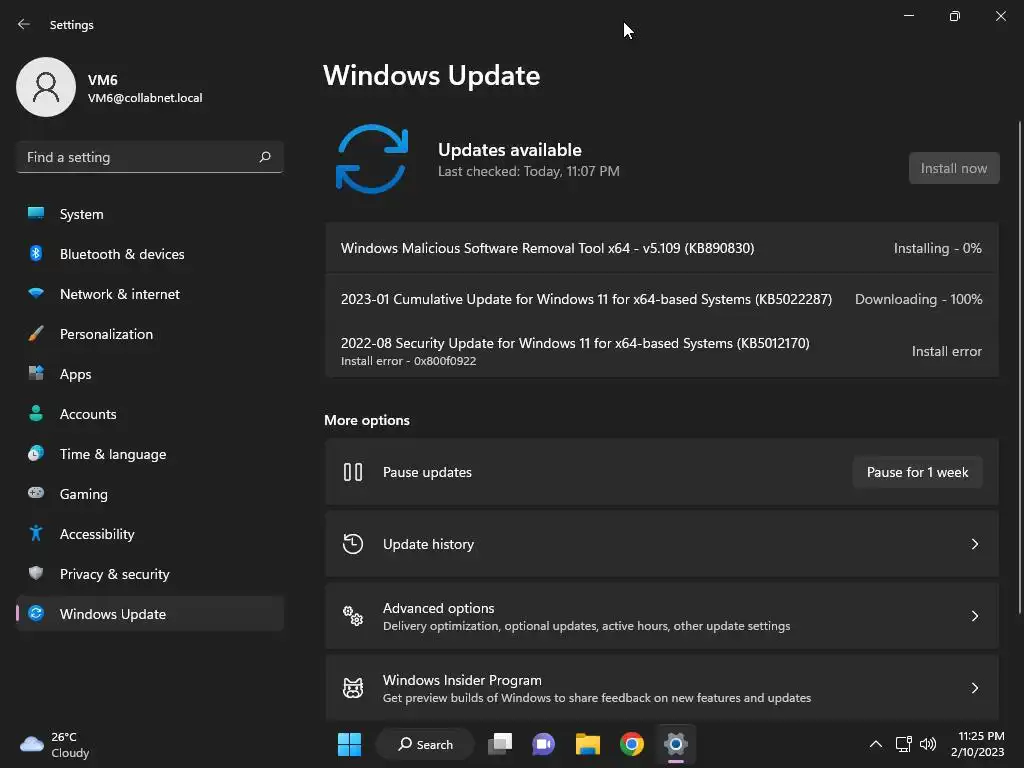Click the Apps icon in sidebar
This screenshot has width=1024, height=768.
pos(36,374)
